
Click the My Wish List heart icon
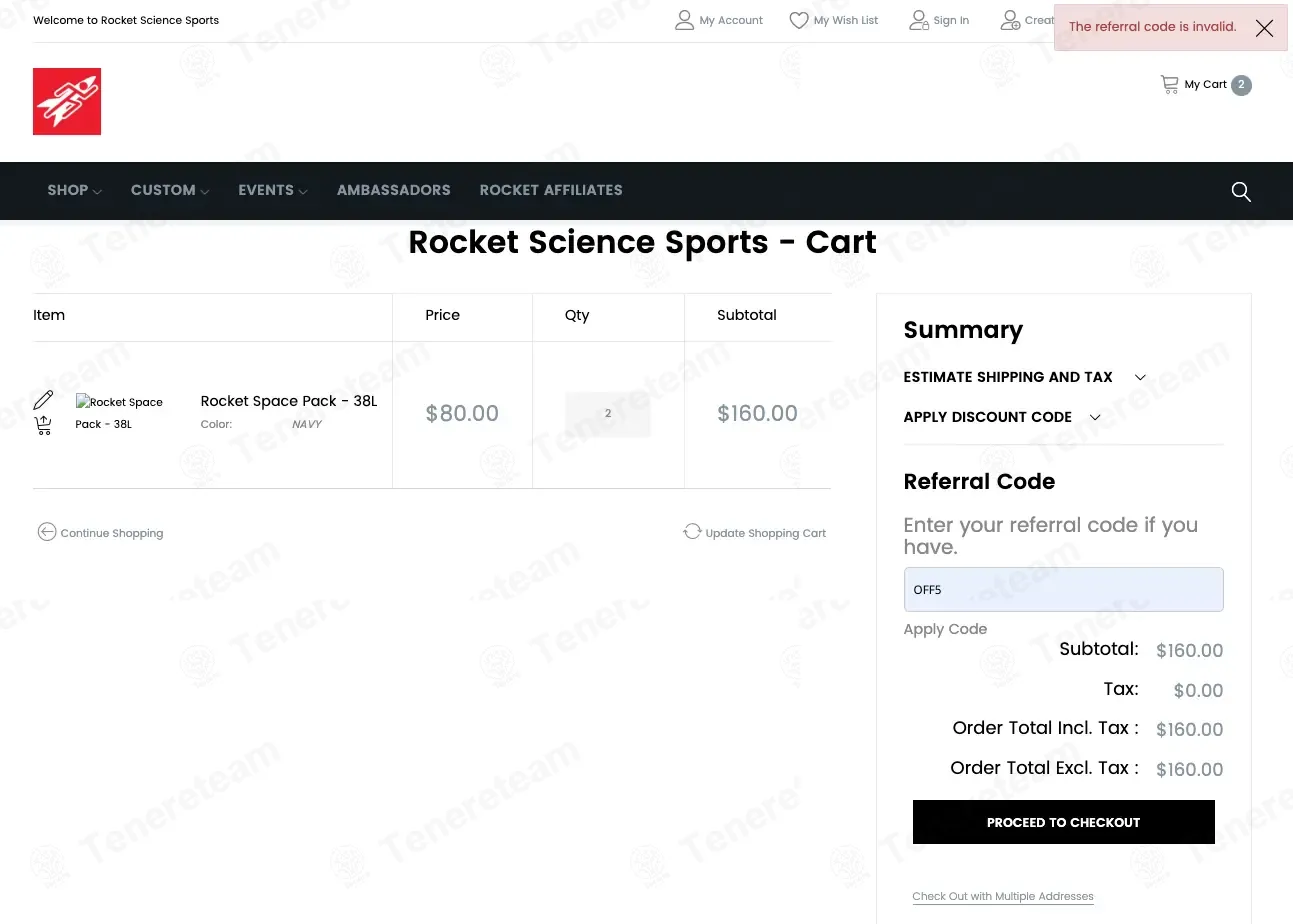[799, 20]
